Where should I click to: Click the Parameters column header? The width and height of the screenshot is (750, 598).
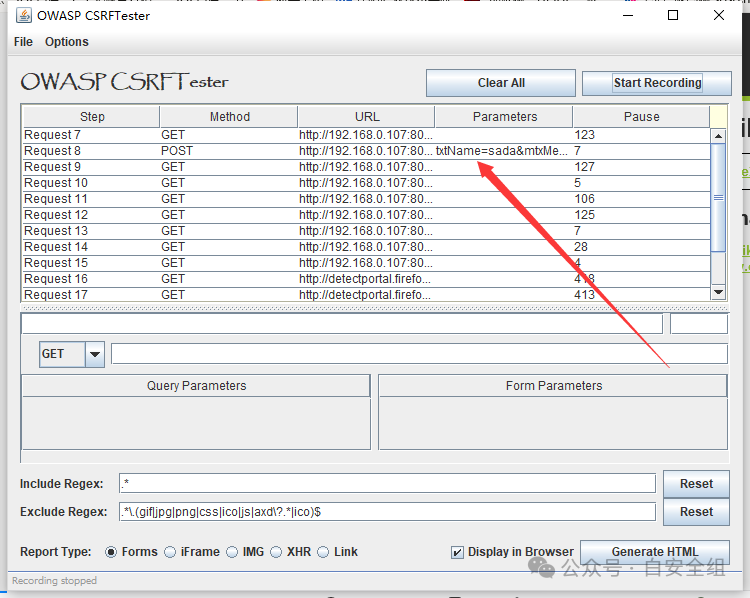504,117
